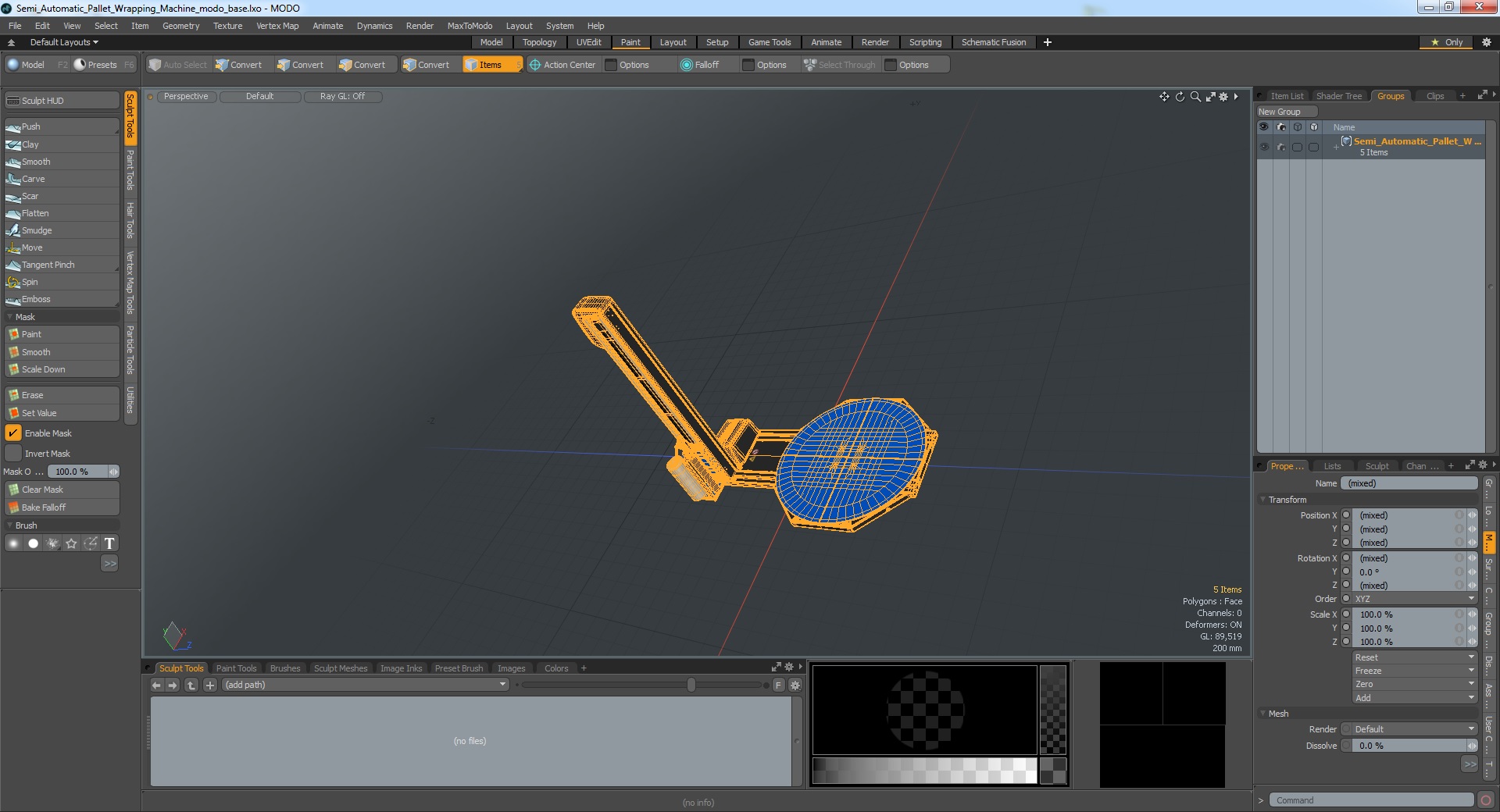This screenshot has width=1500, height=812.
Task: Click the Action Center toolbar button
Action: tap(562, 65)
